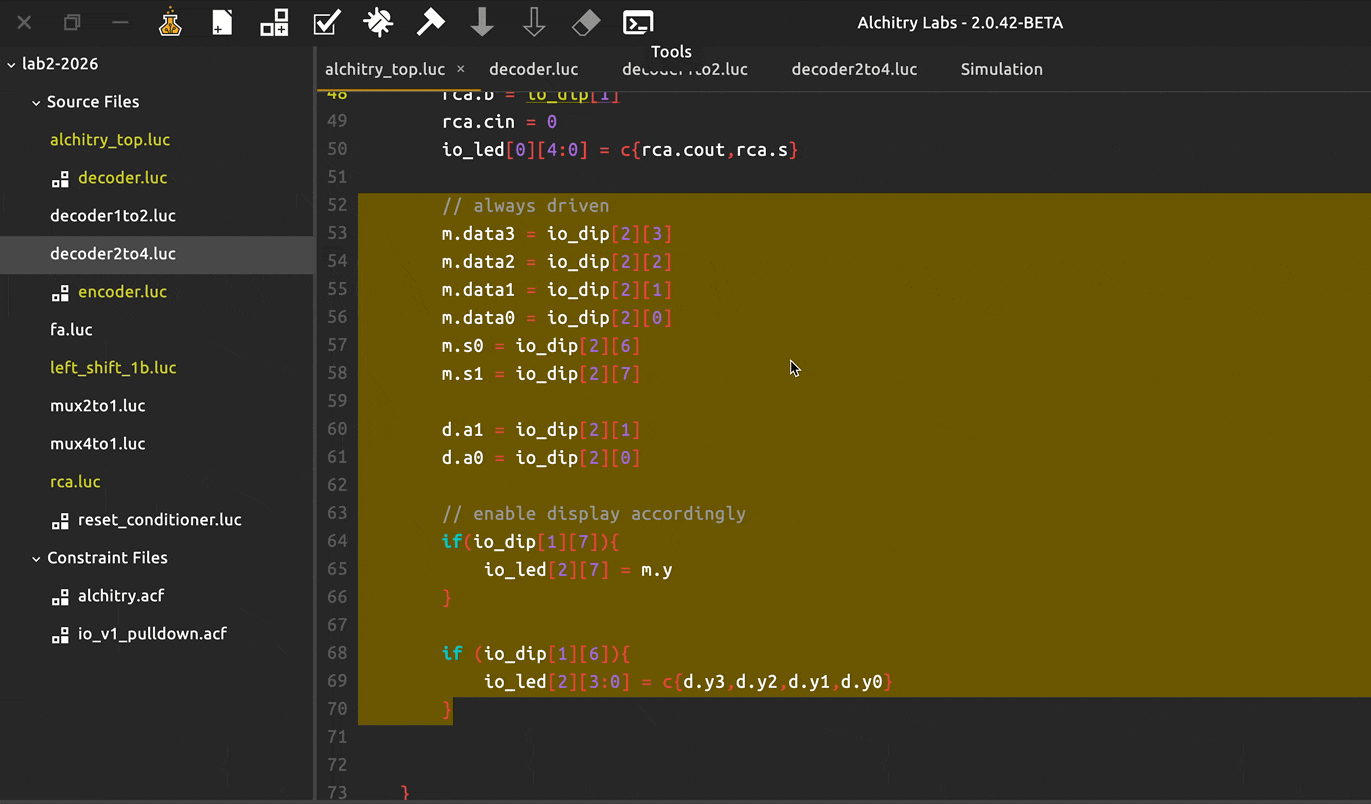Click the outlined download arrow icon
Viewport: 1371px width, 804px height.
(534, 23)
